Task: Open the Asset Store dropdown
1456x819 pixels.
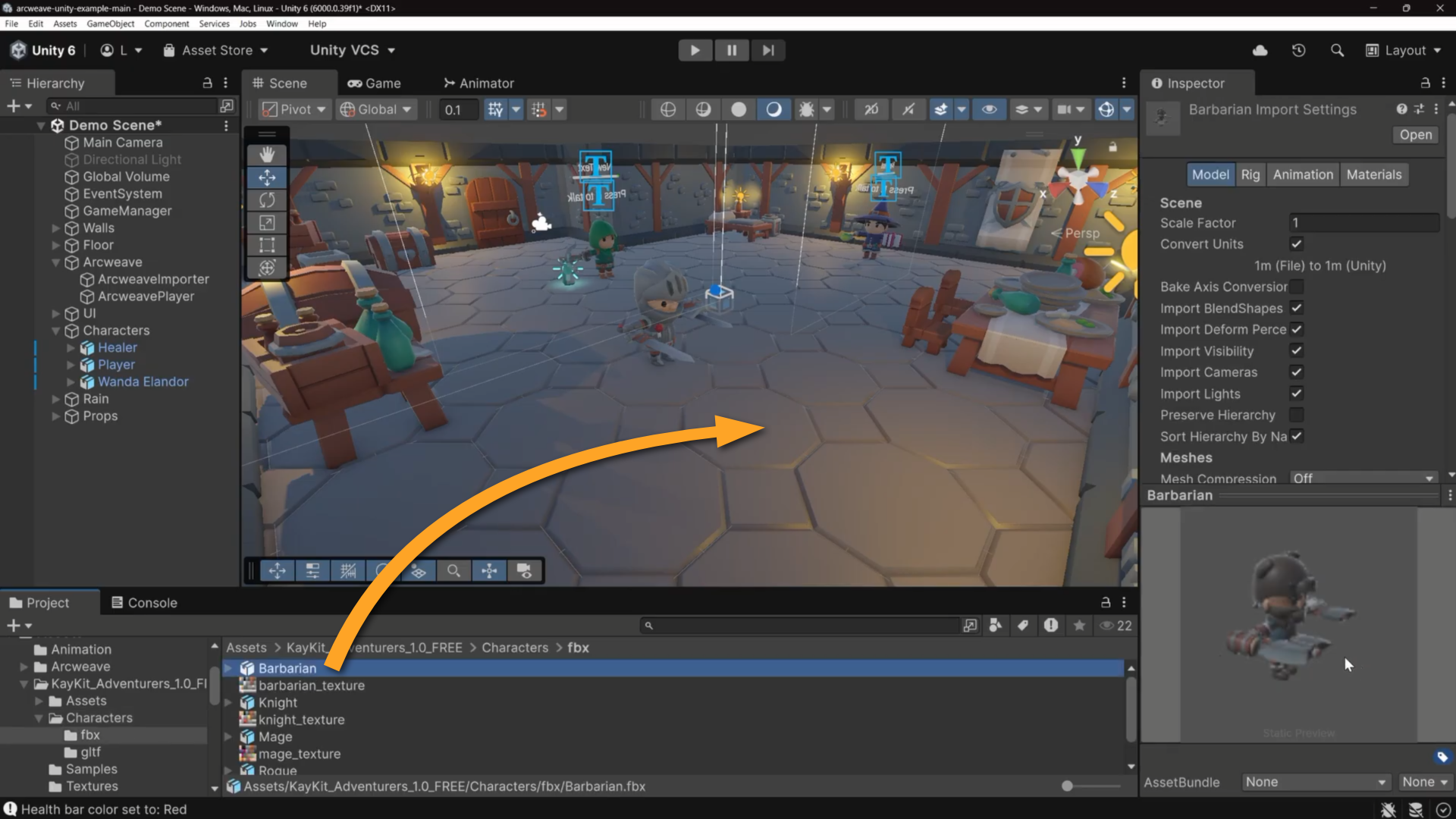Action: pos(216,50)
